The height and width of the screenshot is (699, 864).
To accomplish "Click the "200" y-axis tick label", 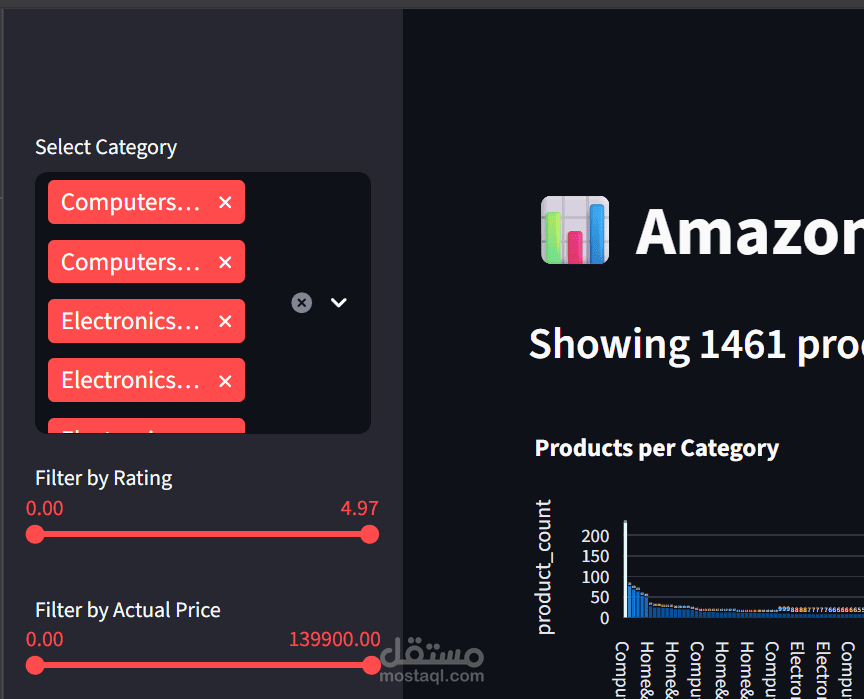I will (x=595, y=536).
